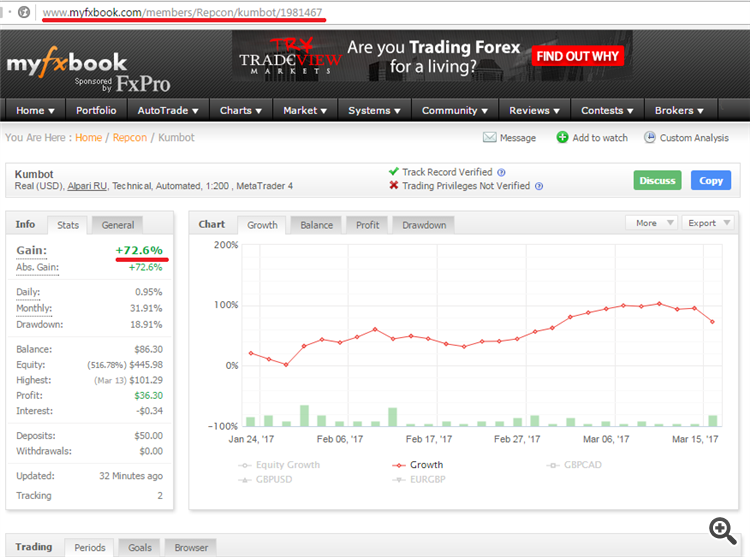Image resolution: width=750 pixels, height=557 pixels.
Task: Click the Custom Analysis link
Action: [x=694, y=138]
